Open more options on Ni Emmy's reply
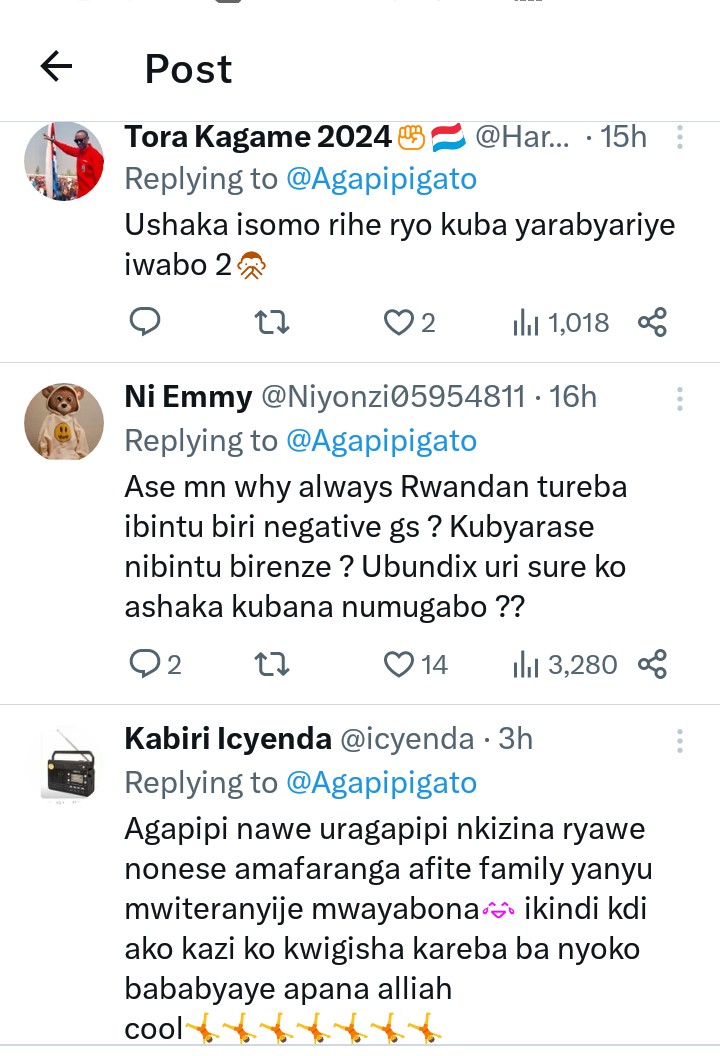Screen dimensions: 720x1056 coord(680,399)
